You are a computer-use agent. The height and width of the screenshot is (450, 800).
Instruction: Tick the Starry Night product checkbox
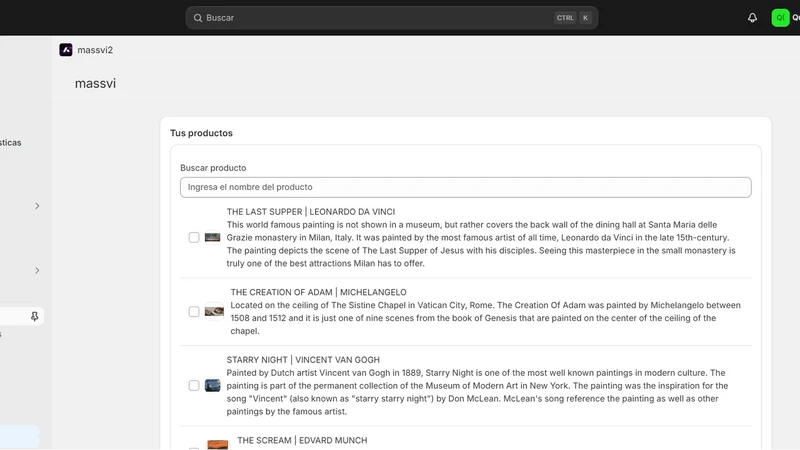(194, 385)
